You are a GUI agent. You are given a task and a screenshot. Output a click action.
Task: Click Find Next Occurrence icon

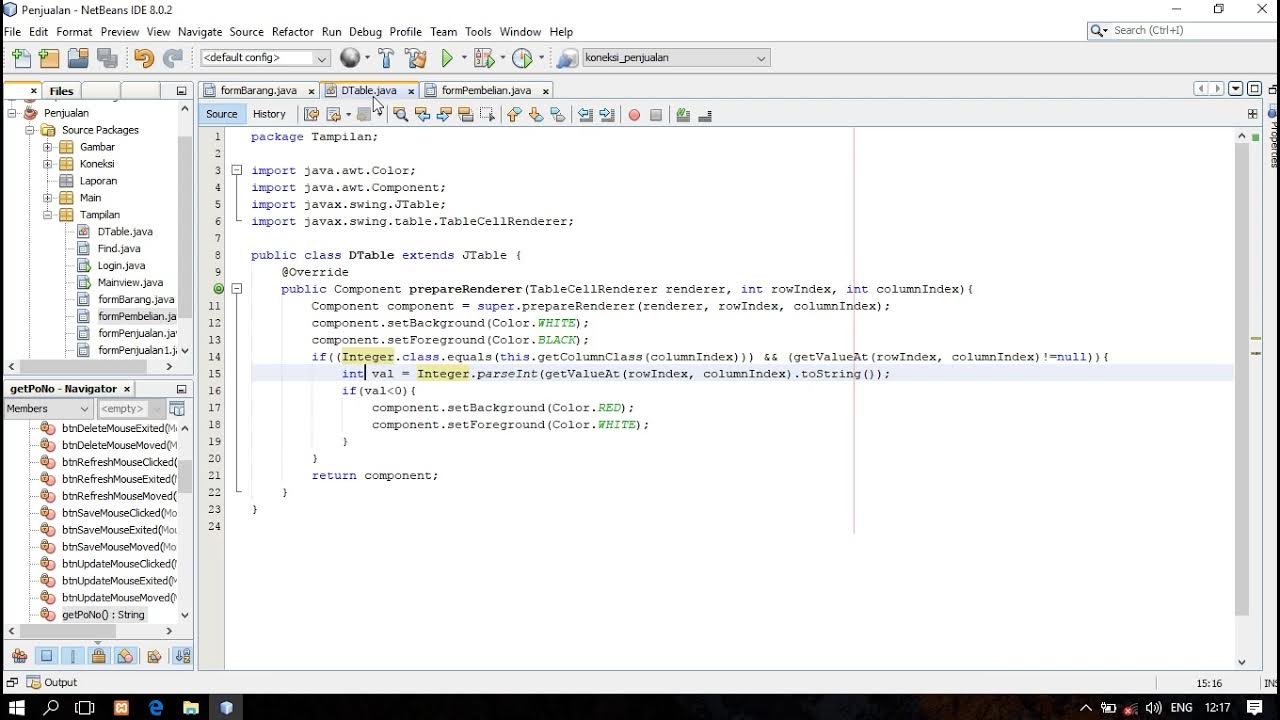pyautogui.click(x=444, y=115)
